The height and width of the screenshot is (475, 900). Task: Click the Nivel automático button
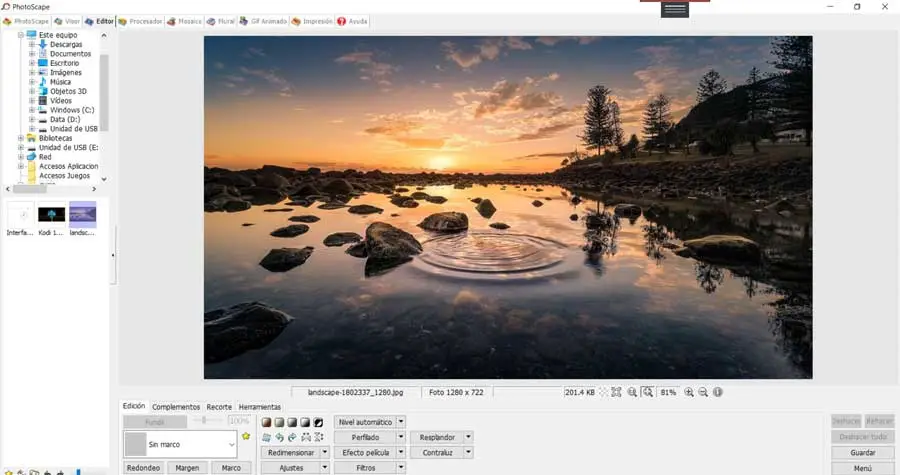[x=365, y=422]
